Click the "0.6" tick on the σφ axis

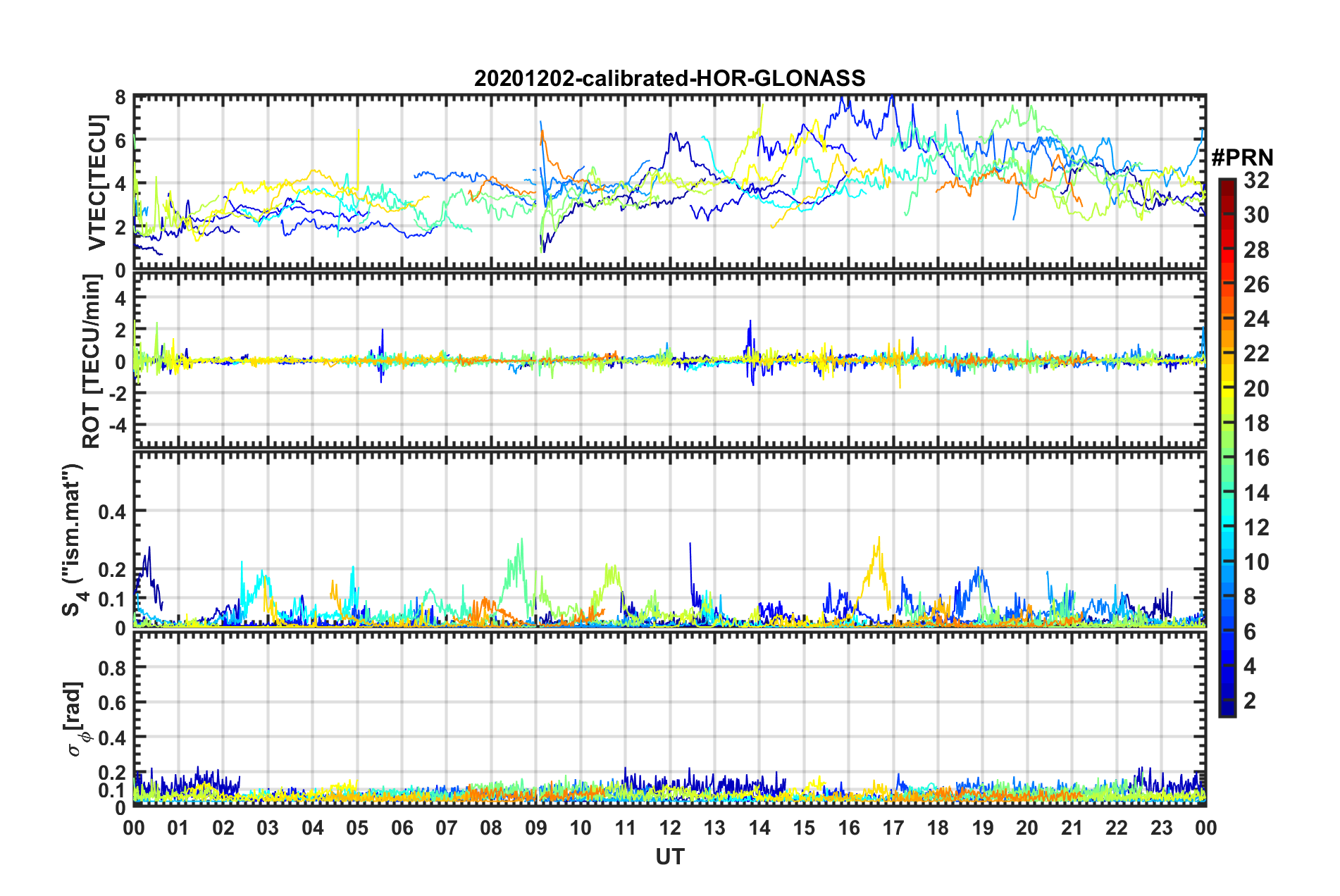click(112, 703)
